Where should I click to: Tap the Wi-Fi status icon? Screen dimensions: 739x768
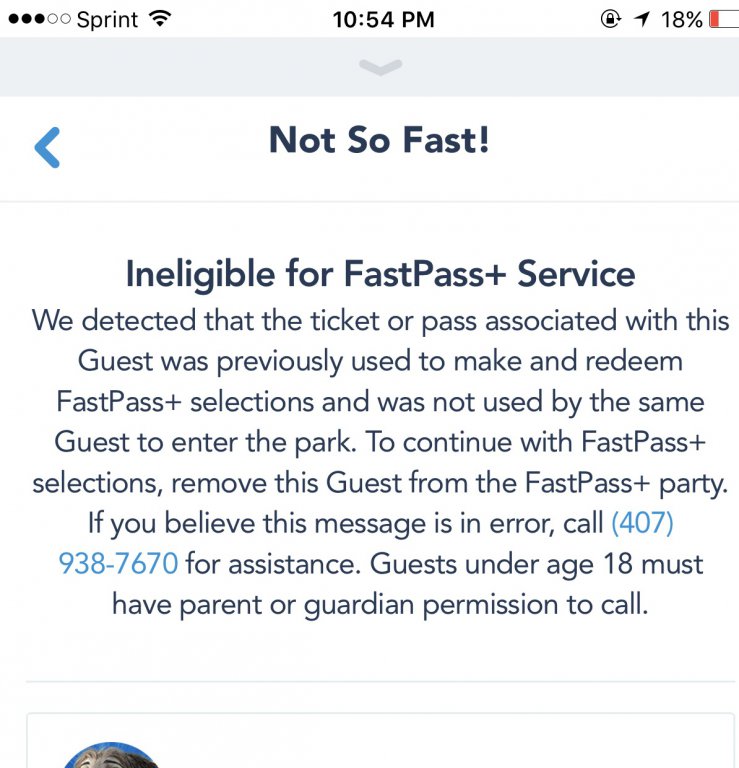(x=158, y=19)
